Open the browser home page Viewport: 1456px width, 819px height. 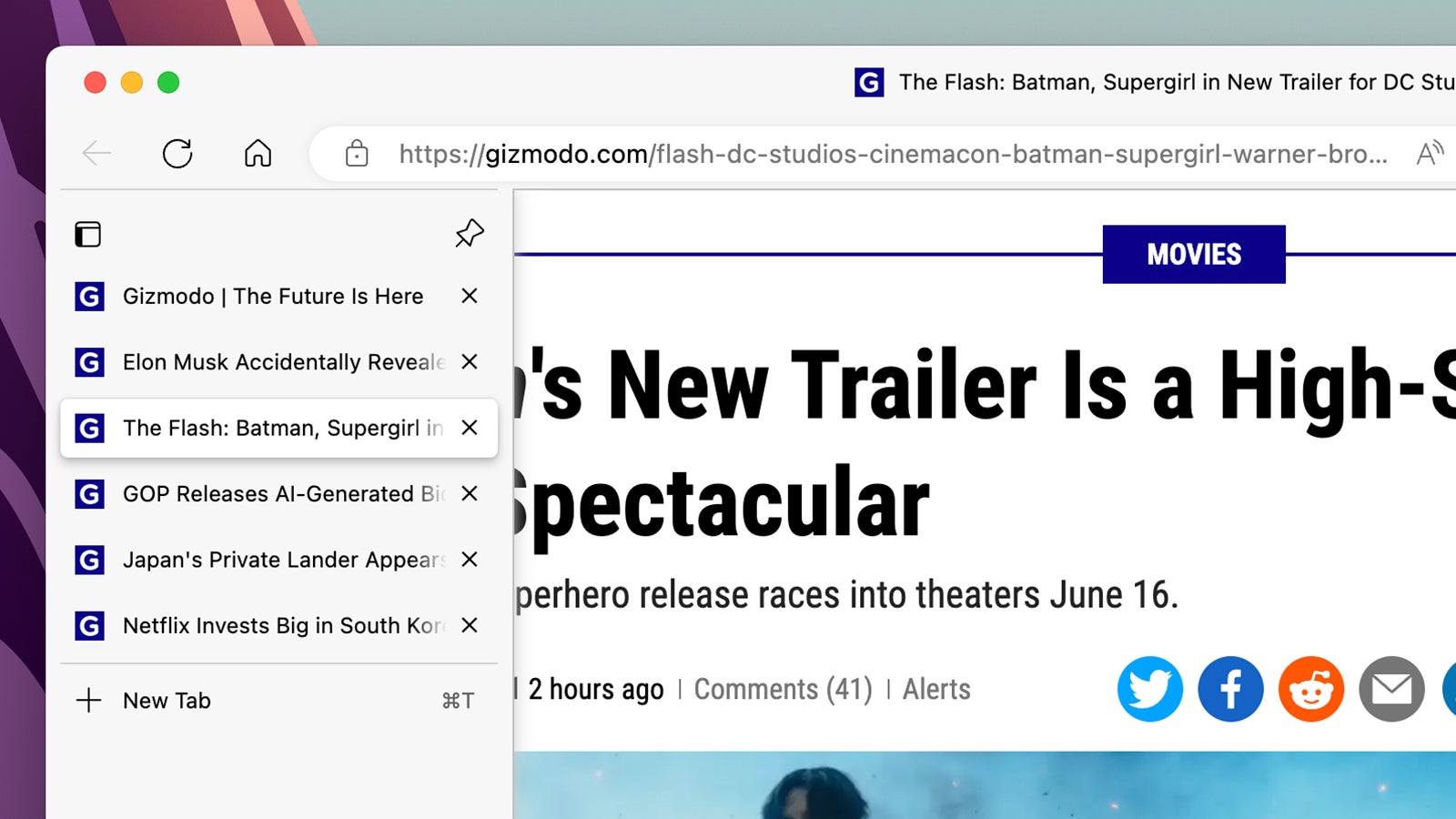(258, 154)
